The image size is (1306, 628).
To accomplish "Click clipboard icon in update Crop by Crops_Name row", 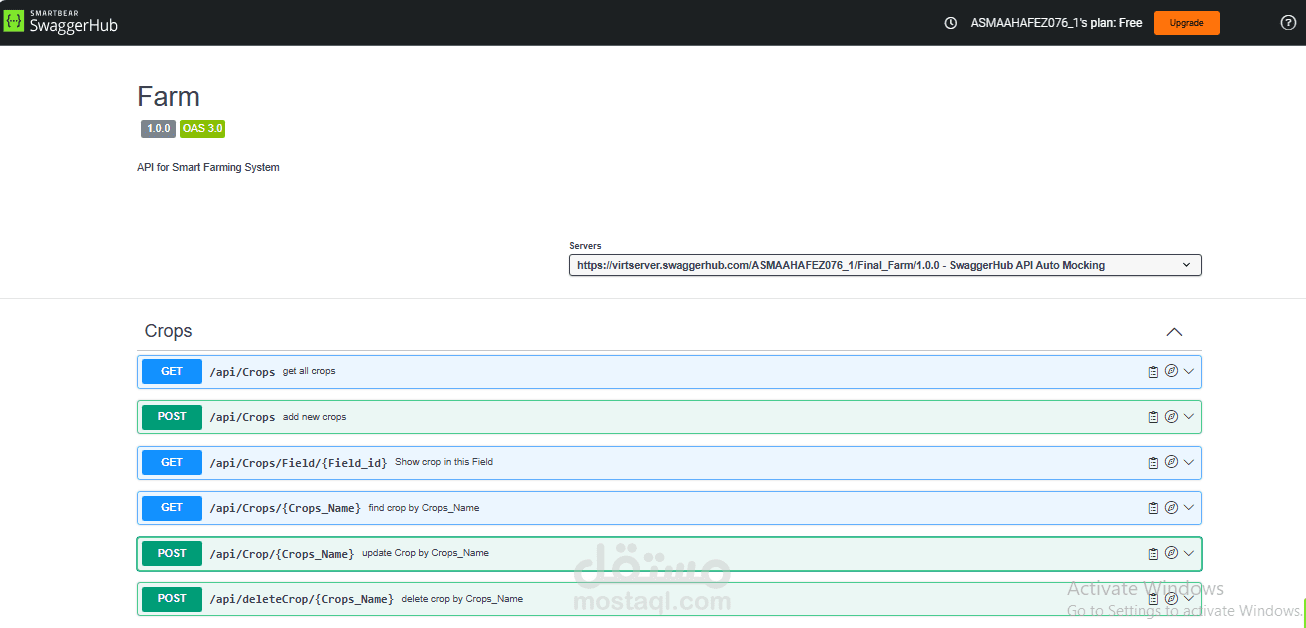I will click(x=1153, y=554).
